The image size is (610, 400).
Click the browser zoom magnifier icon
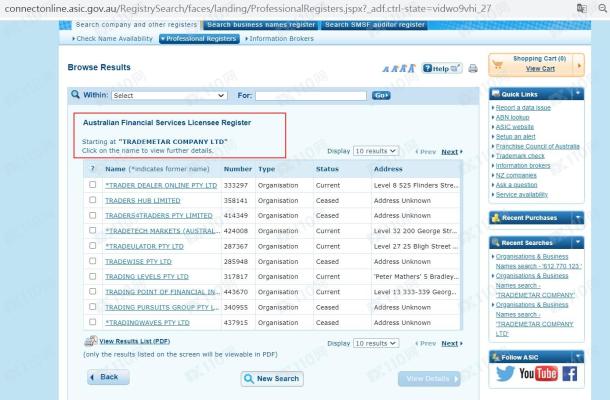(x=603, y=9)
